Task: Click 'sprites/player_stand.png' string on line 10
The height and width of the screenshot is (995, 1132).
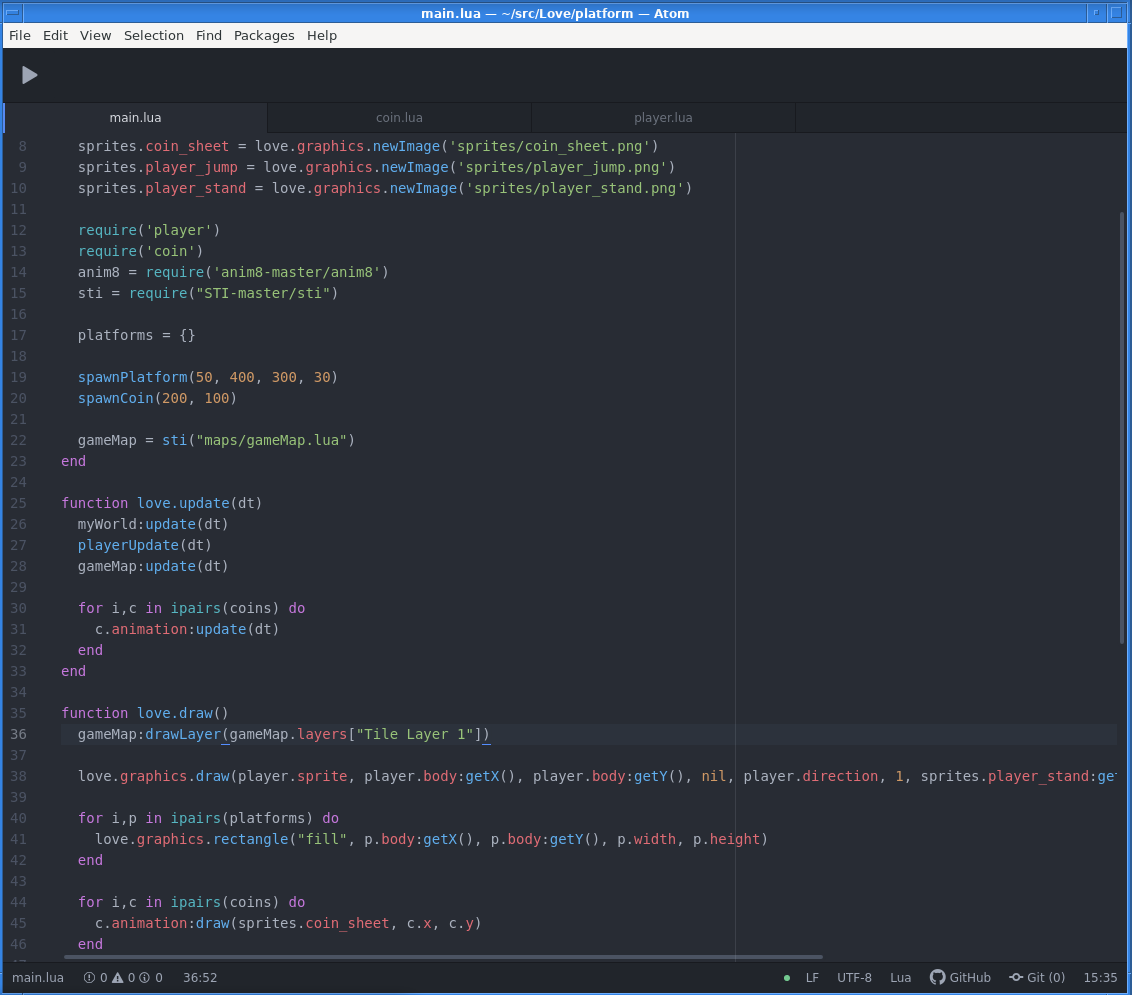Action: pos(575,188)
